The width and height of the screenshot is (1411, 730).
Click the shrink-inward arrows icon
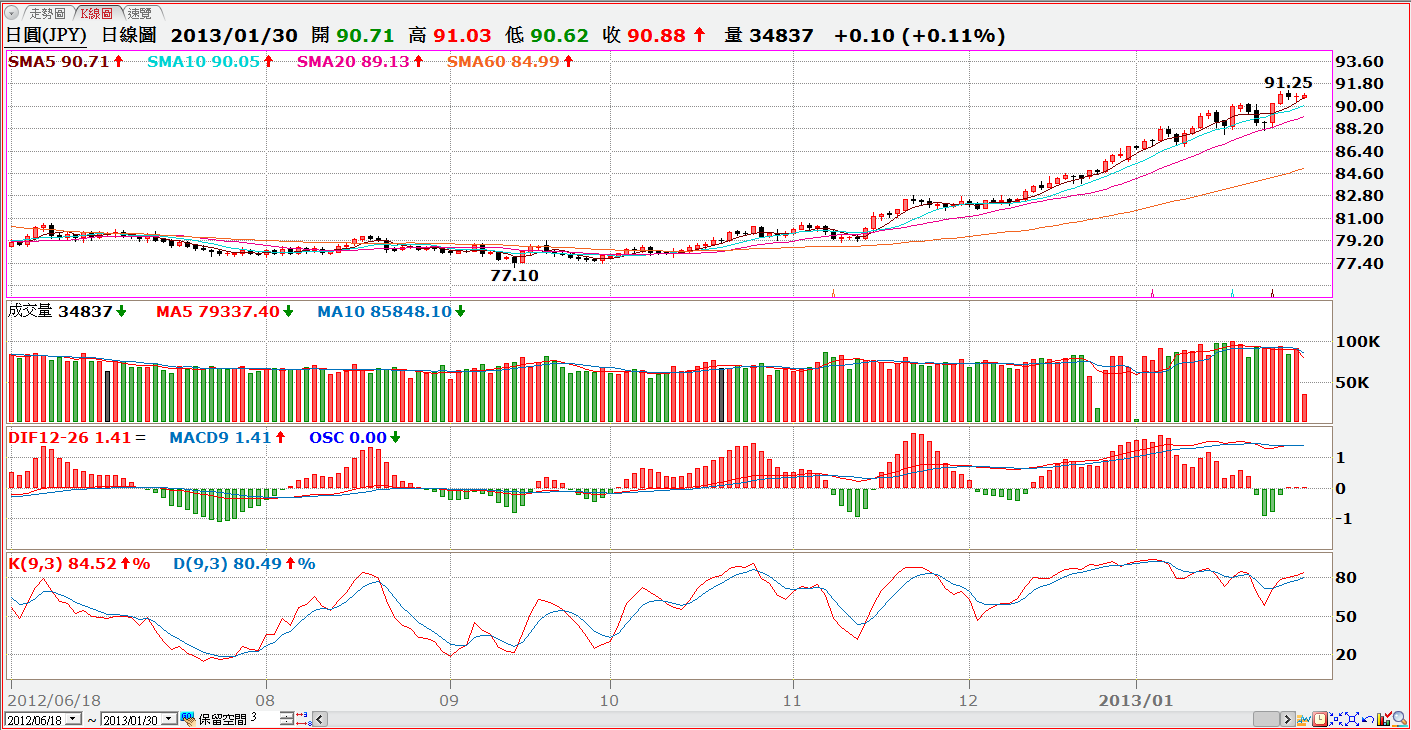pos(1337,719)
